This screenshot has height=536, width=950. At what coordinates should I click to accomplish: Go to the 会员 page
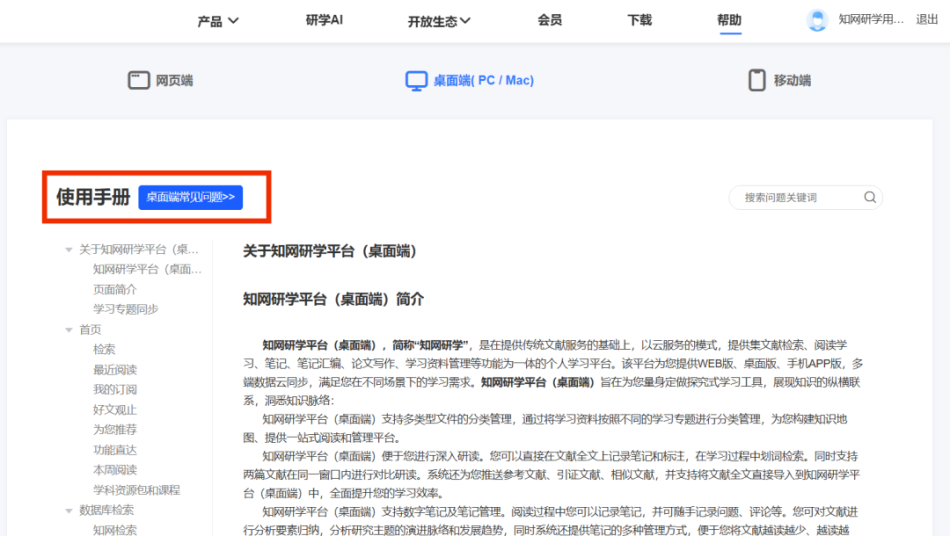pos(549,20)
